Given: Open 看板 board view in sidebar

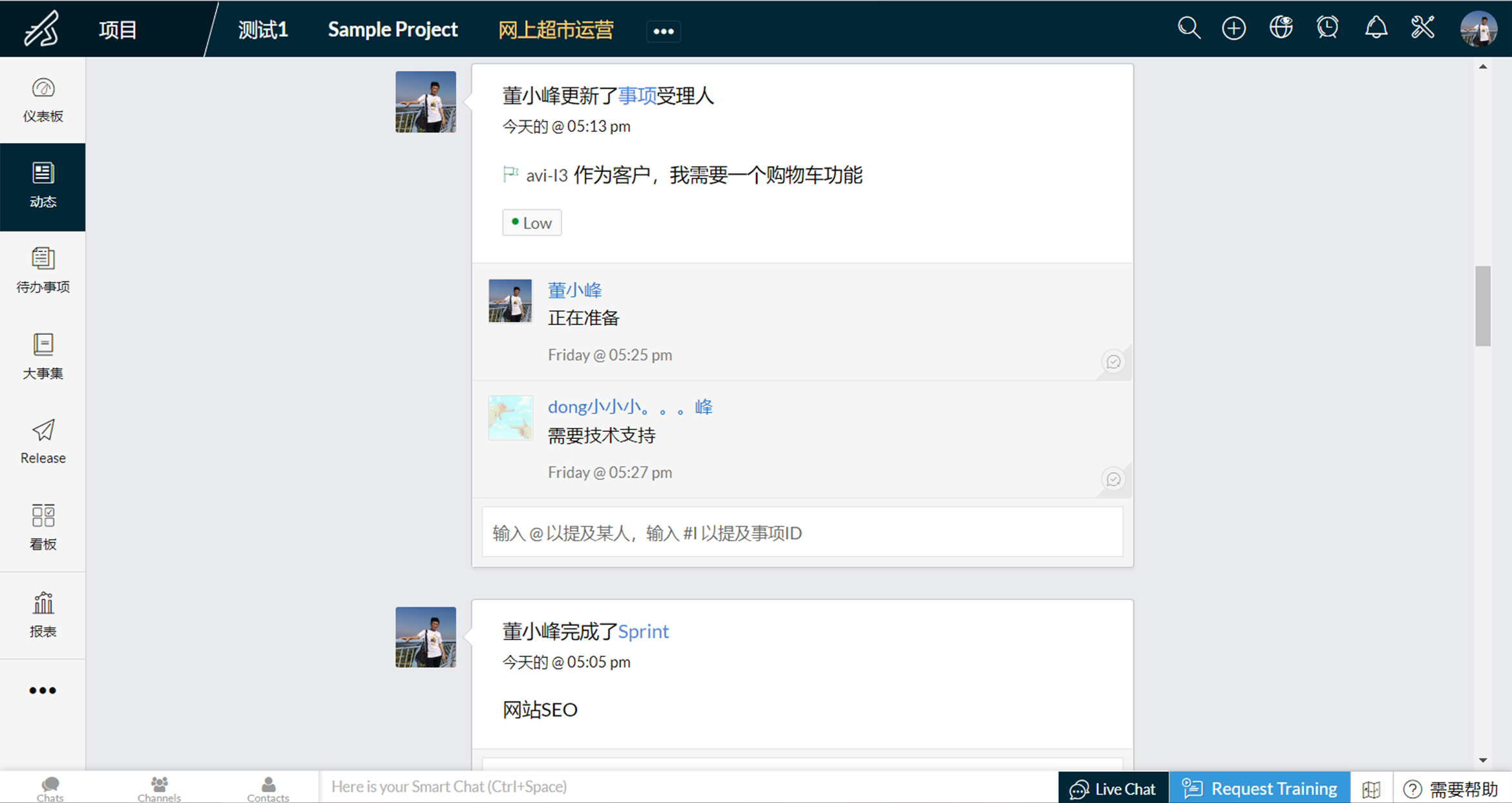Looking at the screenshot, I should click(x=43, y=528).
